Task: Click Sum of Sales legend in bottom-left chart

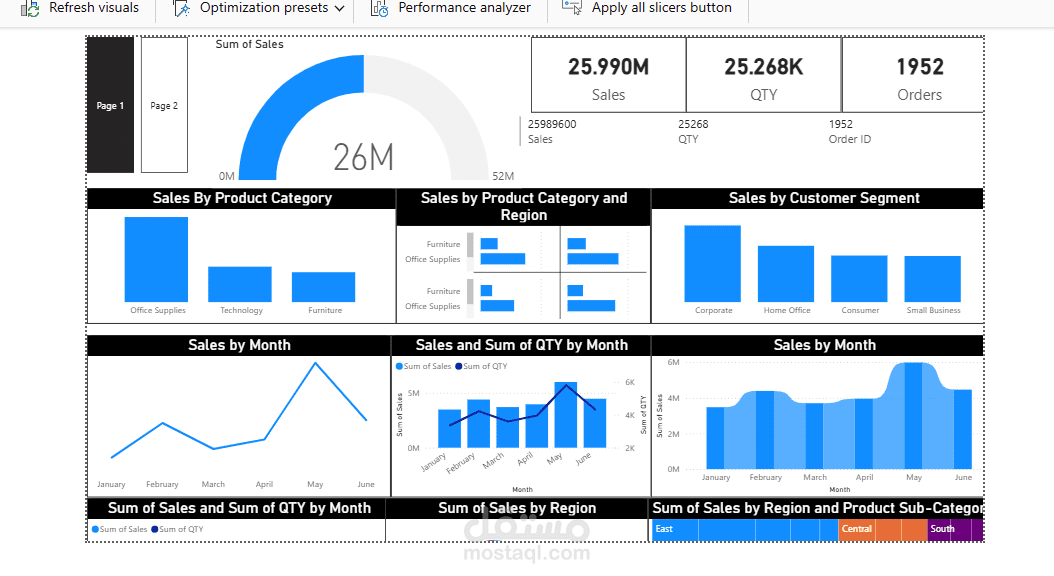Action: [119, 530]
